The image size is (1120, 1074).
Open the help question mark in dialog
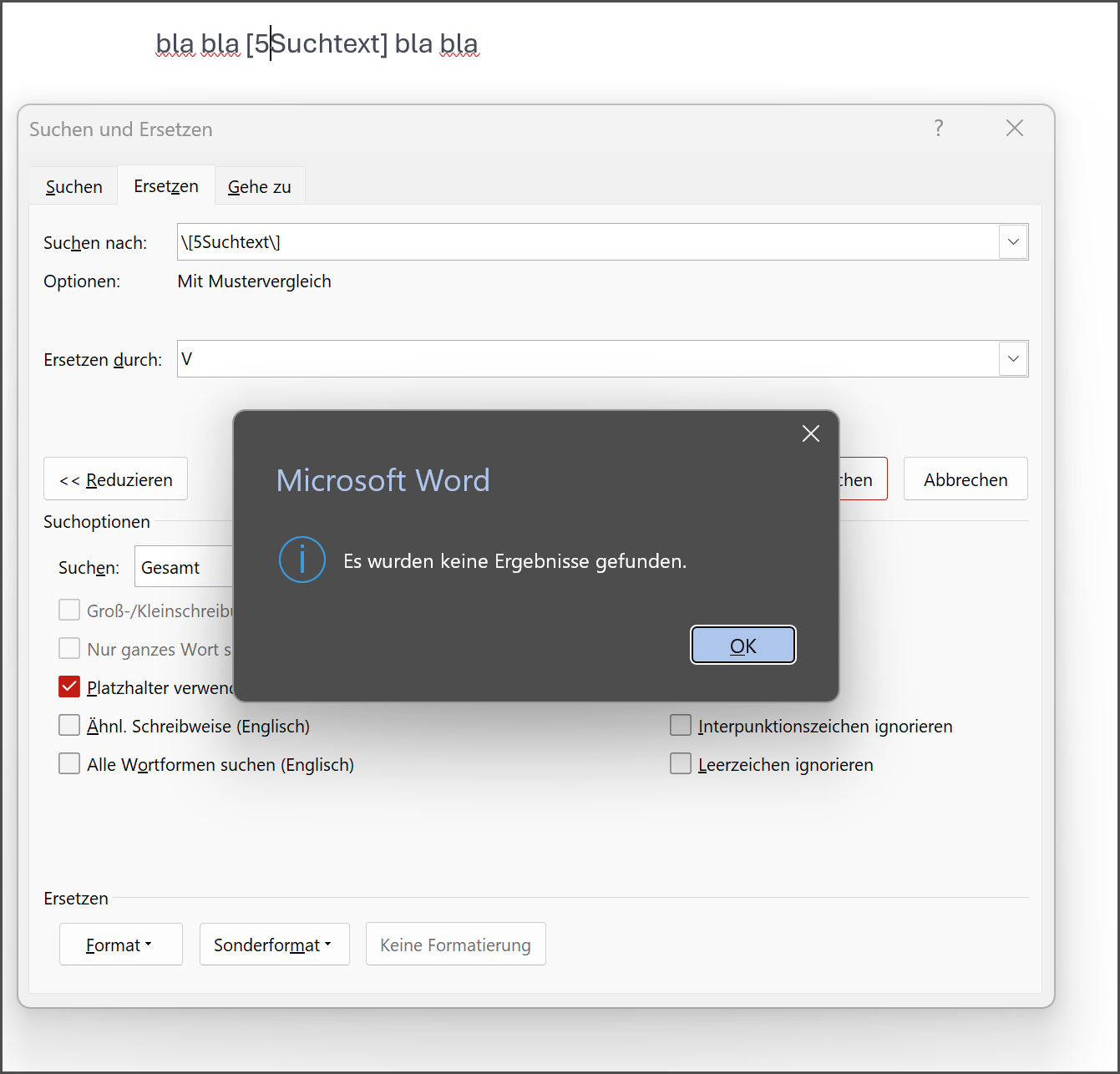point(939,128)
